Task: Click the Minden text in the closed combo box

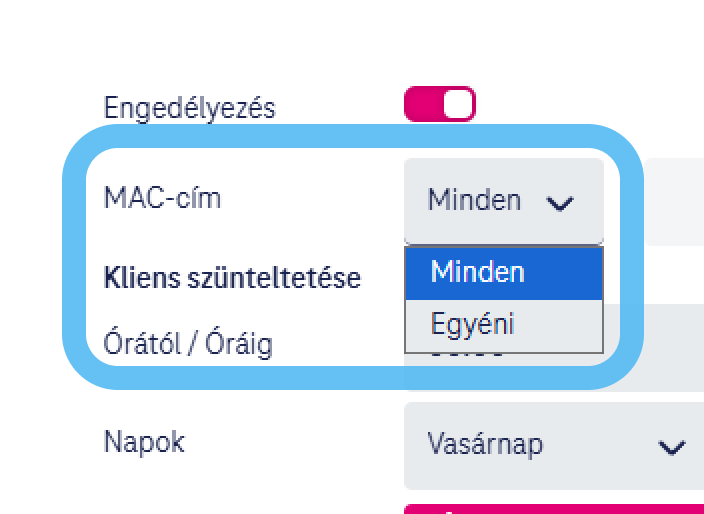Action: tap(474, 200)
